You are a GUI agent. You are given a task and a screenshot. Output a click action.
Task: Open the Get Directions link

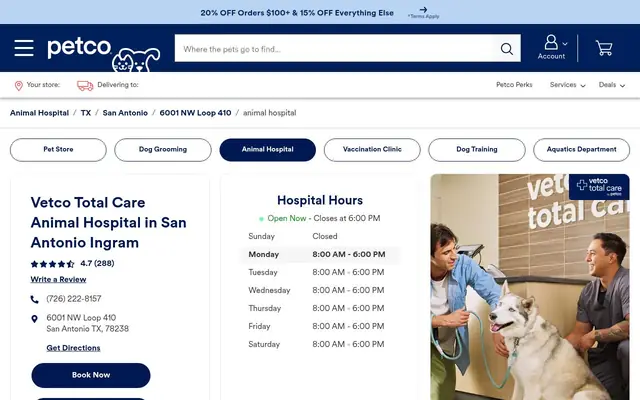[73, 348]
